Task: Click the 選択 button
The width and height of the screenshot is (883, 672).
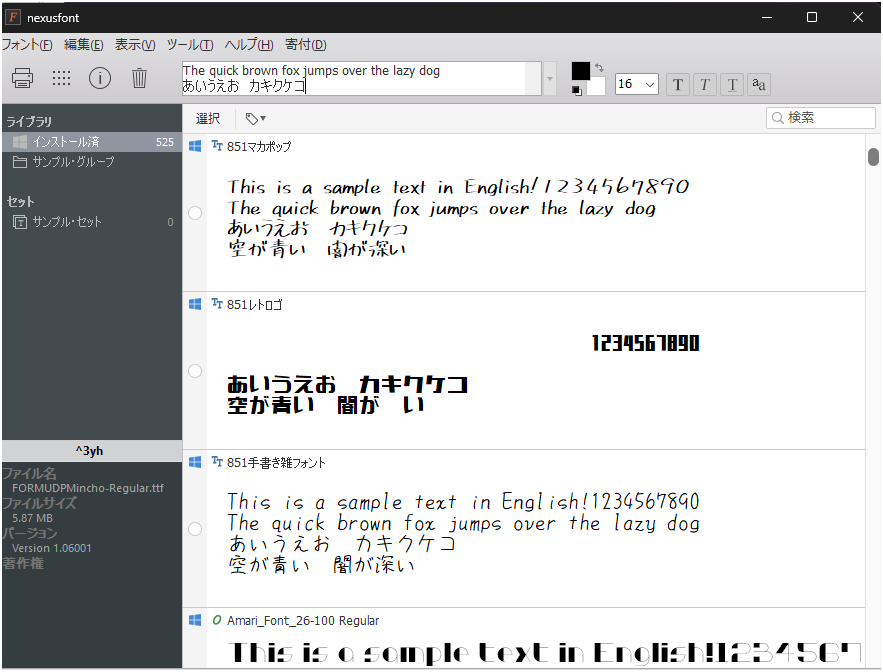Action: click(x=207, y=118)
